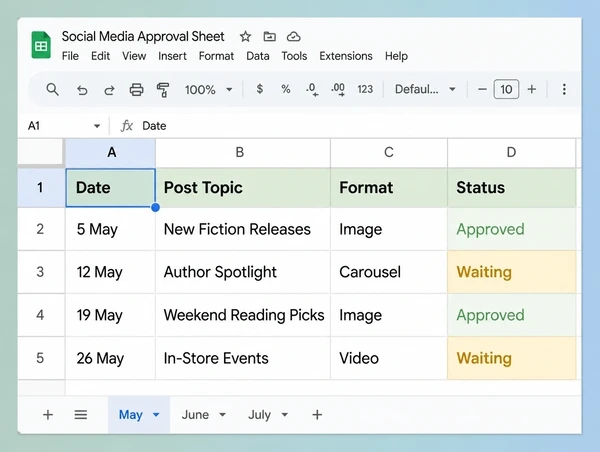The image size is (600, 452).
Task: Open the toolbar overflow three-dot menu
Action: [564, 89]
